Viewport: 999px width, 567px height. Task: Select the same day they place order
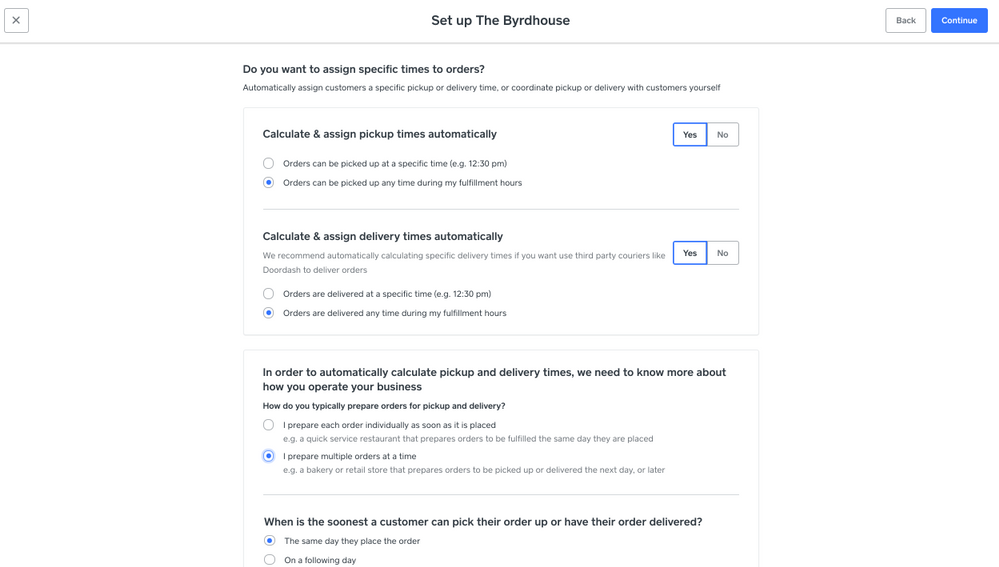[269, 541]
